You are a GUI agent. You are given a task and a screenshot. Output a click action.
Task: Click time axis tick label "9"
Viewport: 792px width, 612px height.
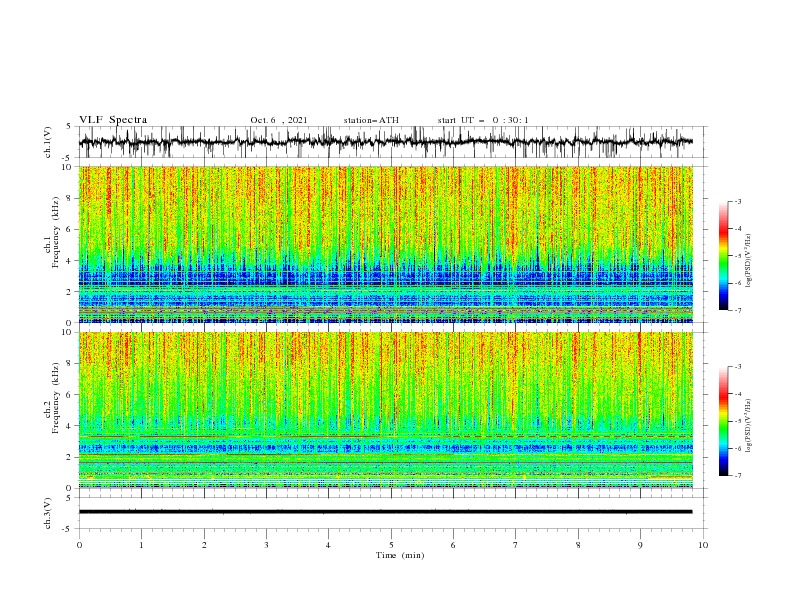point(640,545)
